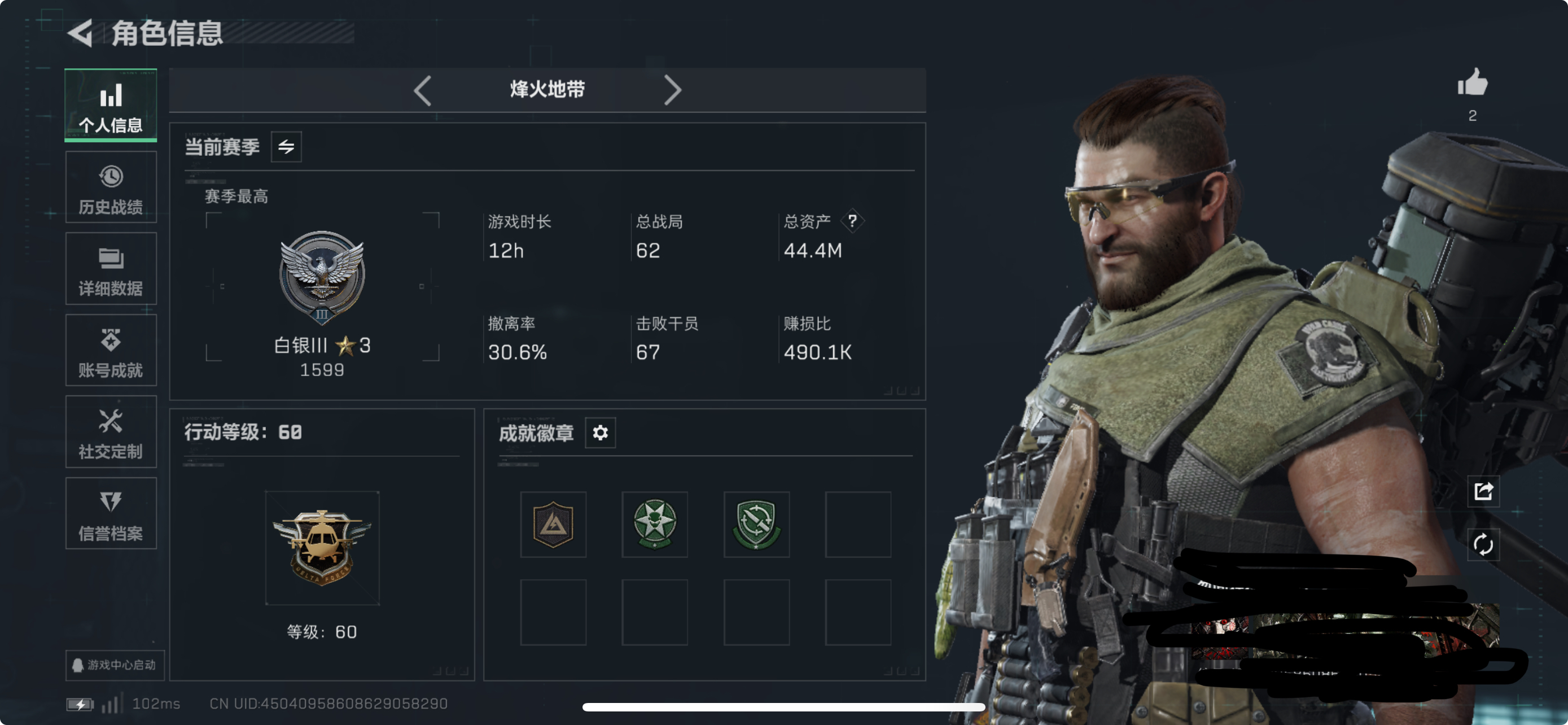Click the helicopter level 60 emblem
The width and height of the screenshot is (1568, 725).
pyautogui.click(x=322, y=548)
